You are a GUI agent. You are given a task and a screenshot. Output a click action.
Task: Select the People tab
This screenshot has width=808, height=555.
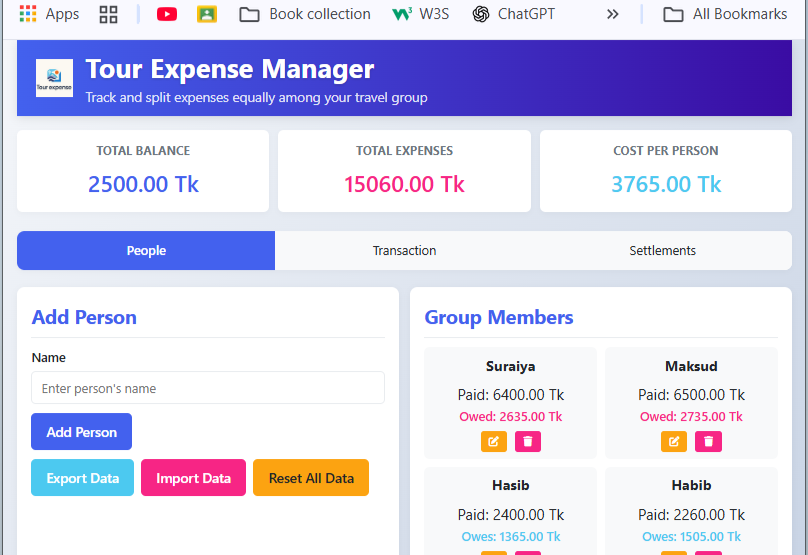[146, 250]
